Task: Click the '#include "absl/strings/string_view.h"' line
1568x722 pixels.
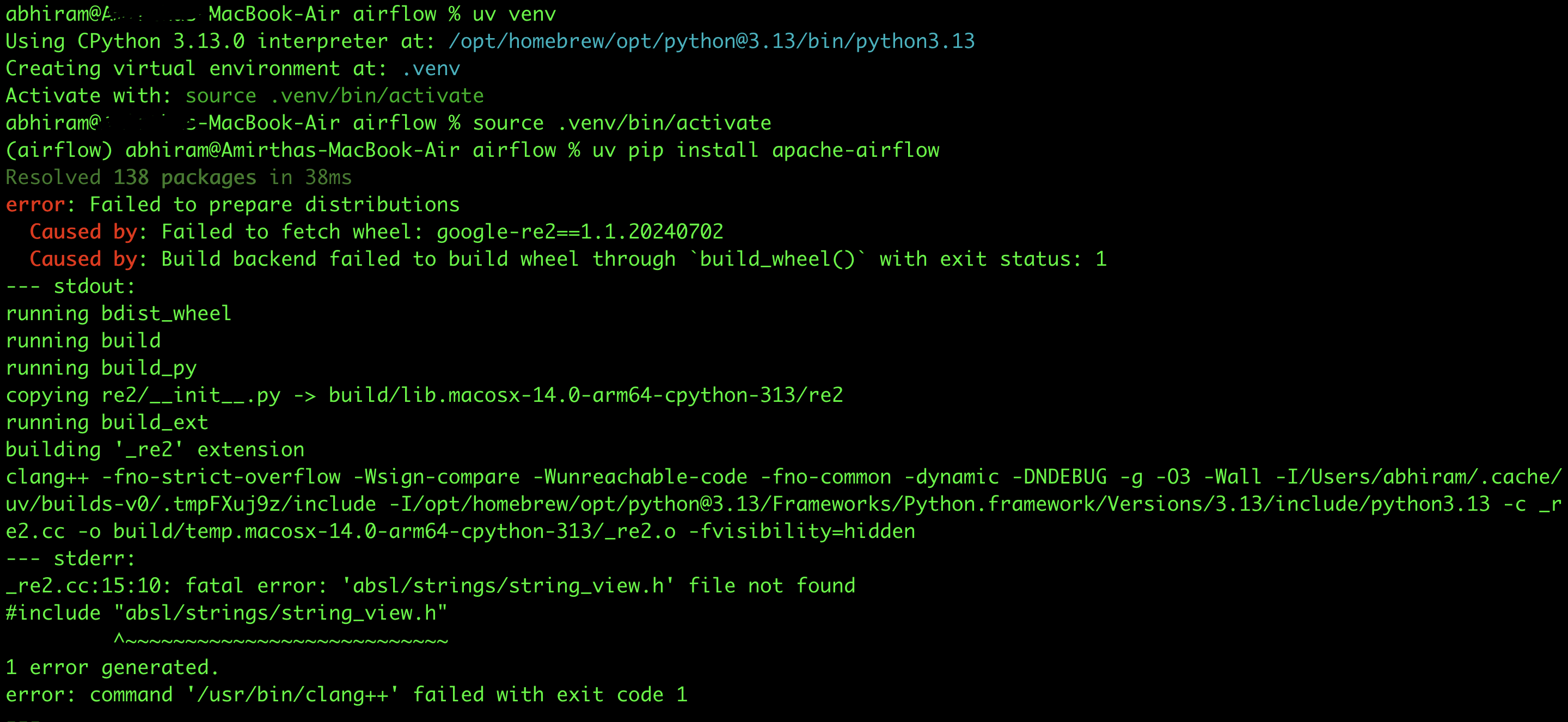Action: click(x=226, y=613)
